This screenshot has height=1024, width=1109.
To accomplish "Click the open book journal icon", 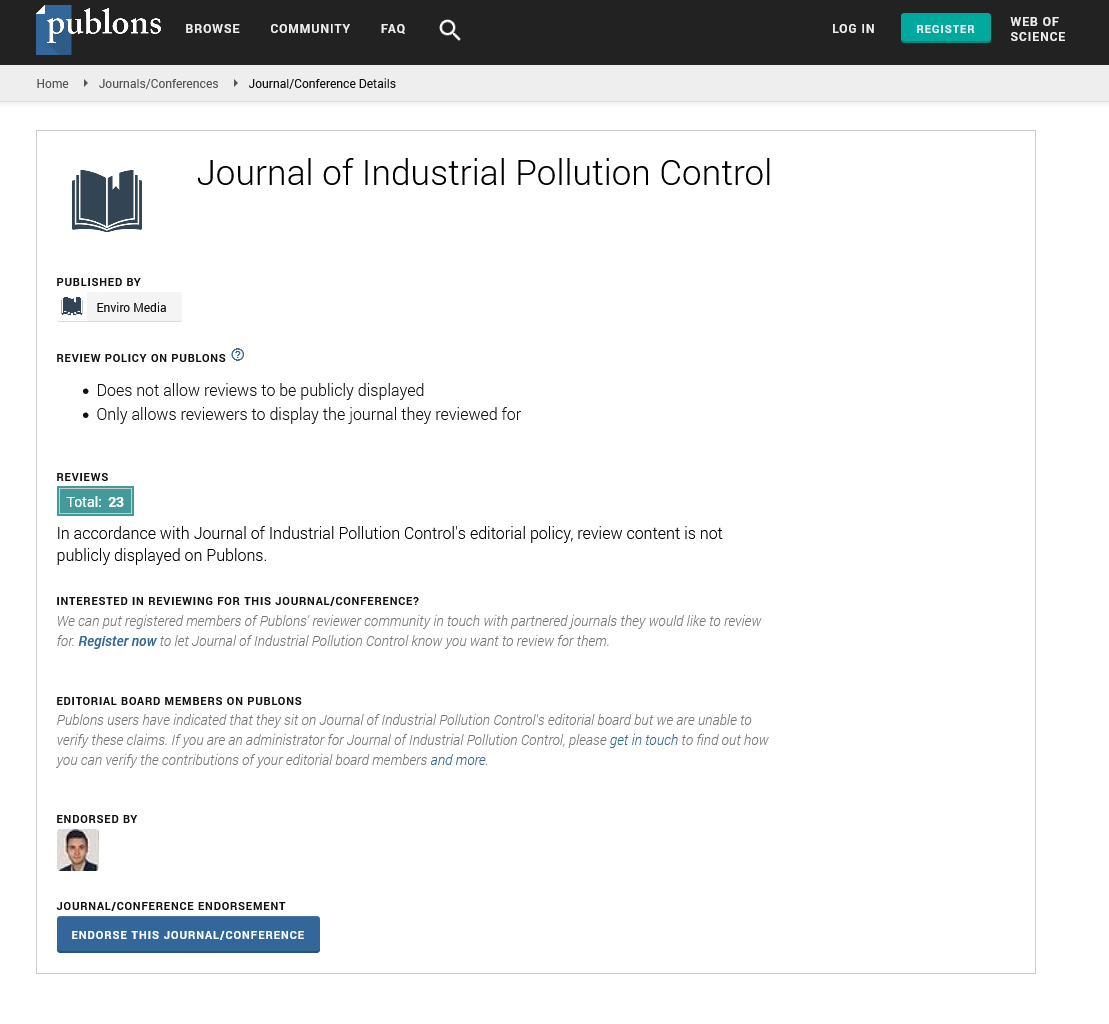I will 107,200.
